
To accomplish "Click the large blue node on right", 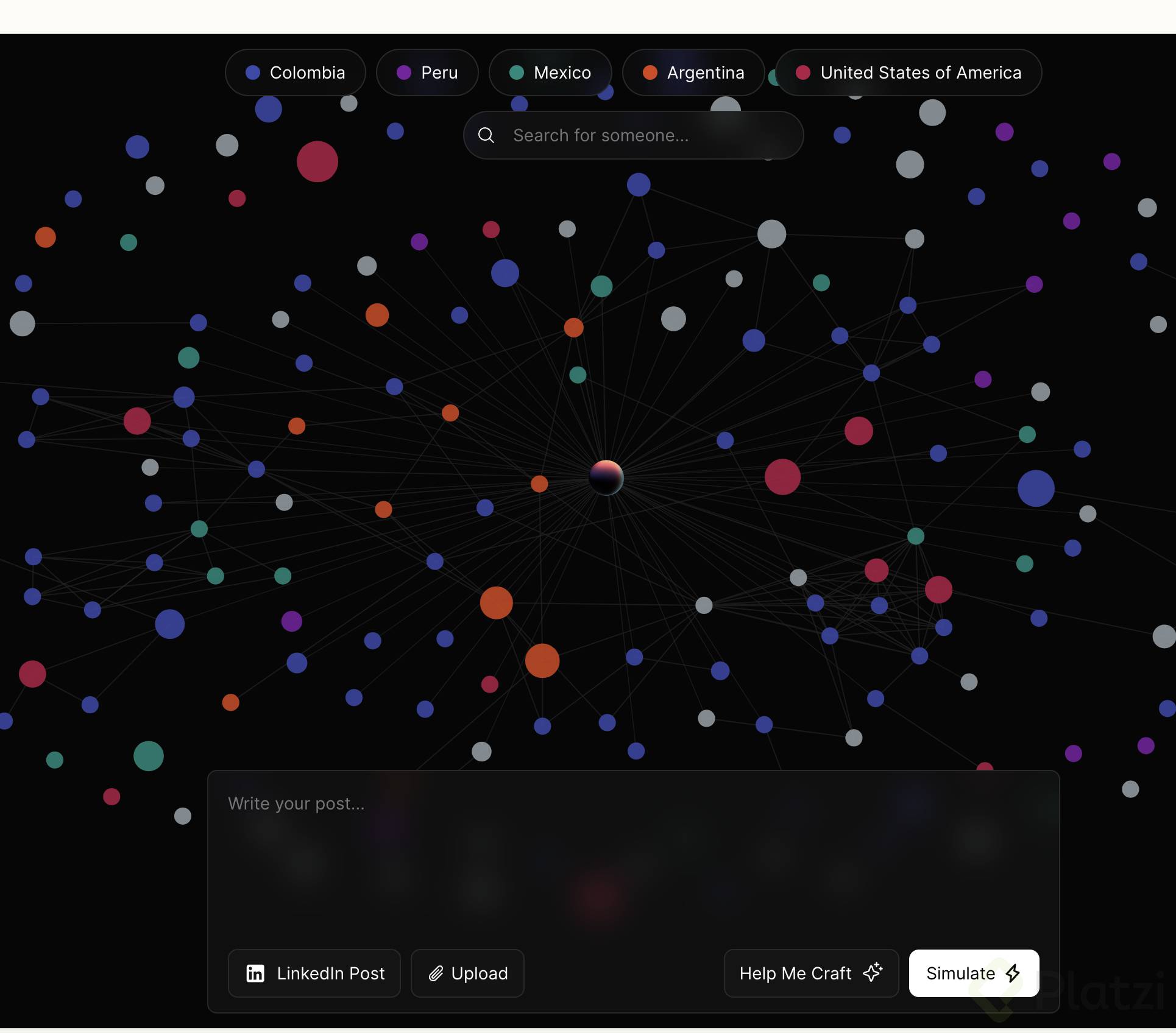I will tap(1036, 488).
